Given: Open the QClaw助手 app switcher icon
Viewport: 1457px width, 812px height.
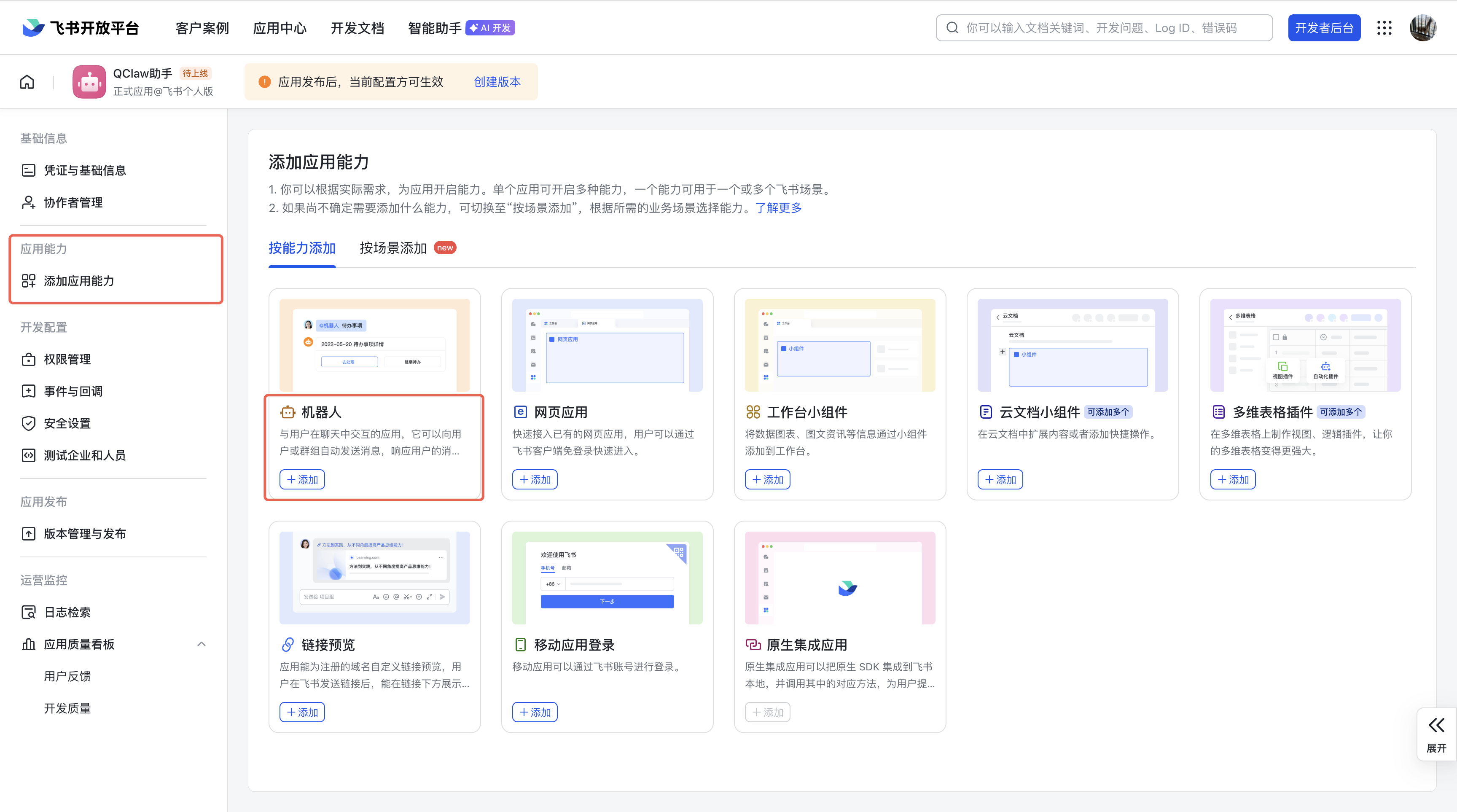Looking at the screenshot, I should [89, 81].
